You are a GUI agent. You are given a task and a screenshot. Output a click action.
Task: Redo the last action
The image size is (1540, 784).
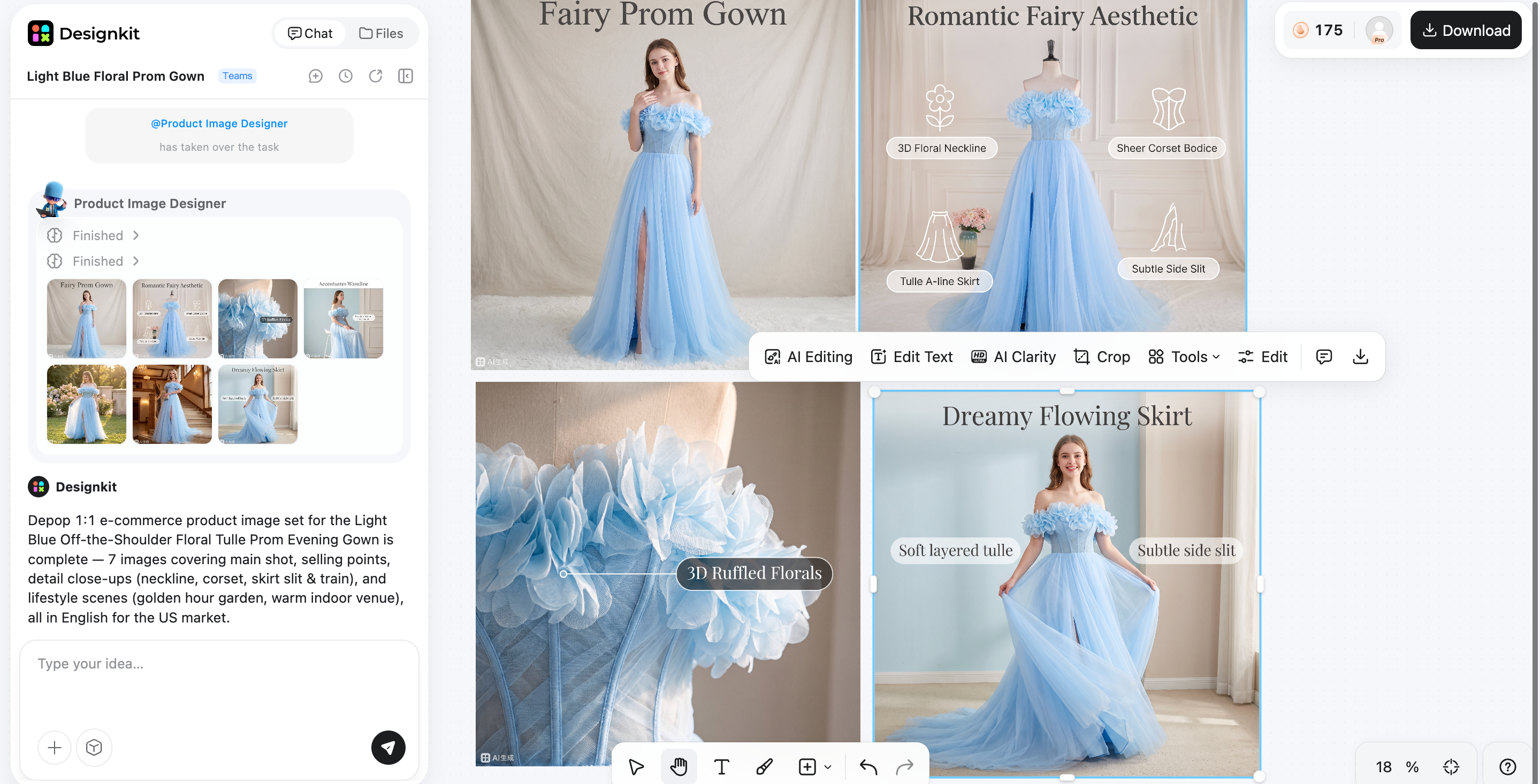(x=905, y=766)
